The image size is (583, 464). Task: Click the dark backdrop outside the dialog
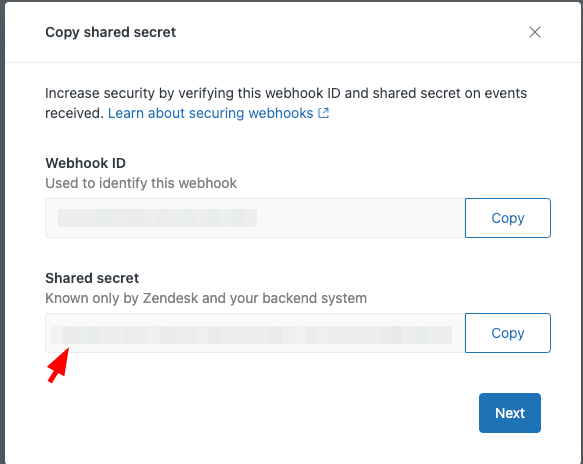(2, 232)
